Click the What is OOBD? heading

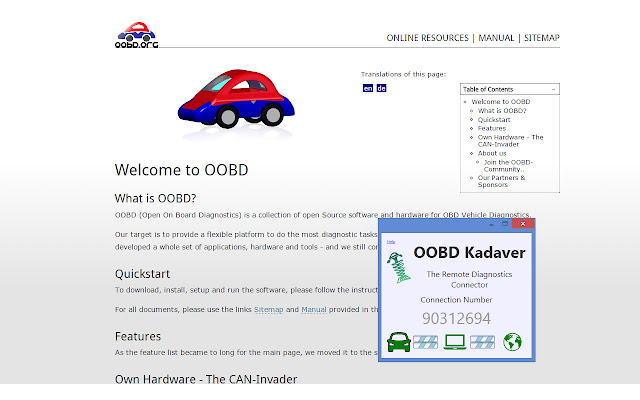tap(156, 198)
